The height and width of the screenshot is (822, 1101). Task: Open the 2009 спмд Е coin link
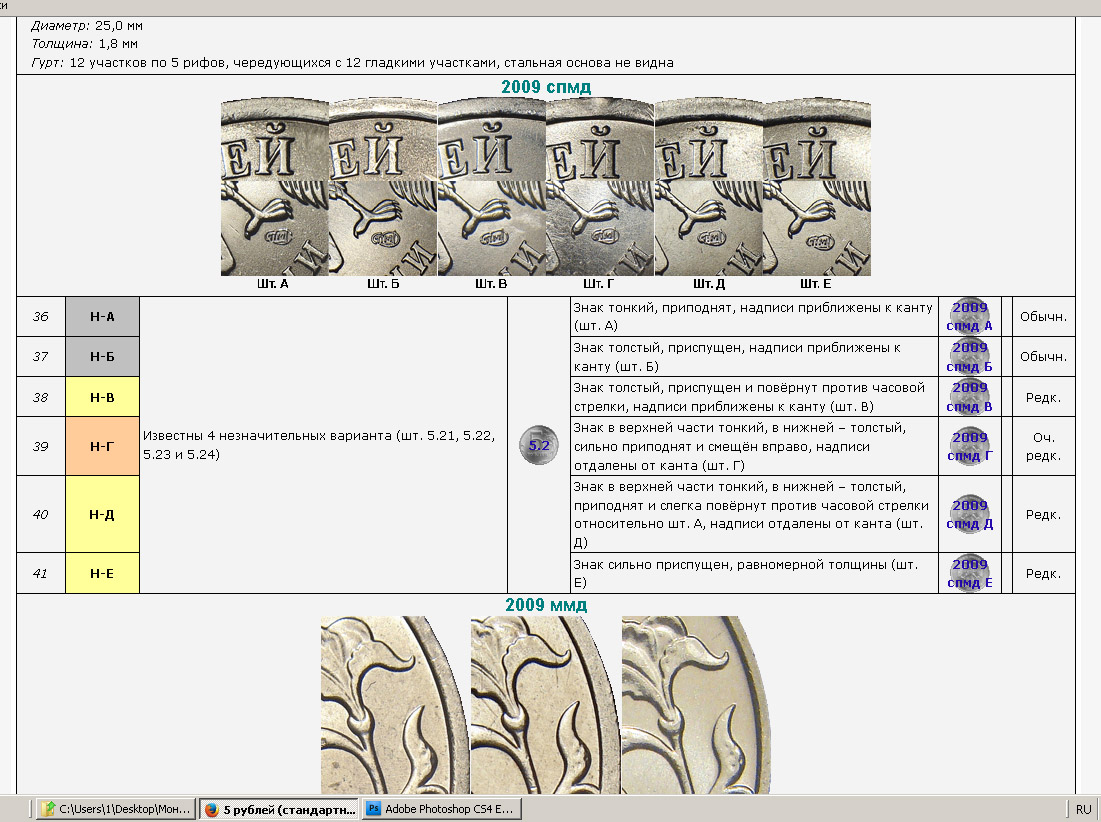(968, 573)
